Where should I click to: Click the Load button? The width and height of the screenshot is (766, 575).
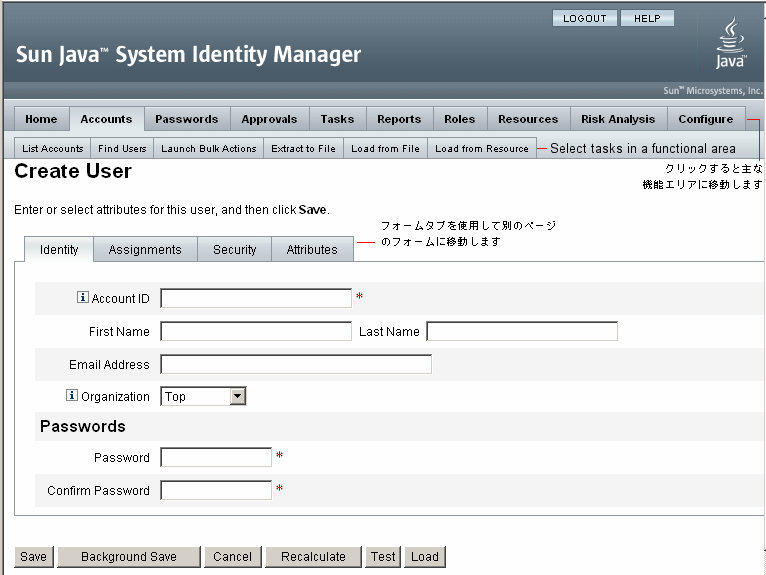425,556
